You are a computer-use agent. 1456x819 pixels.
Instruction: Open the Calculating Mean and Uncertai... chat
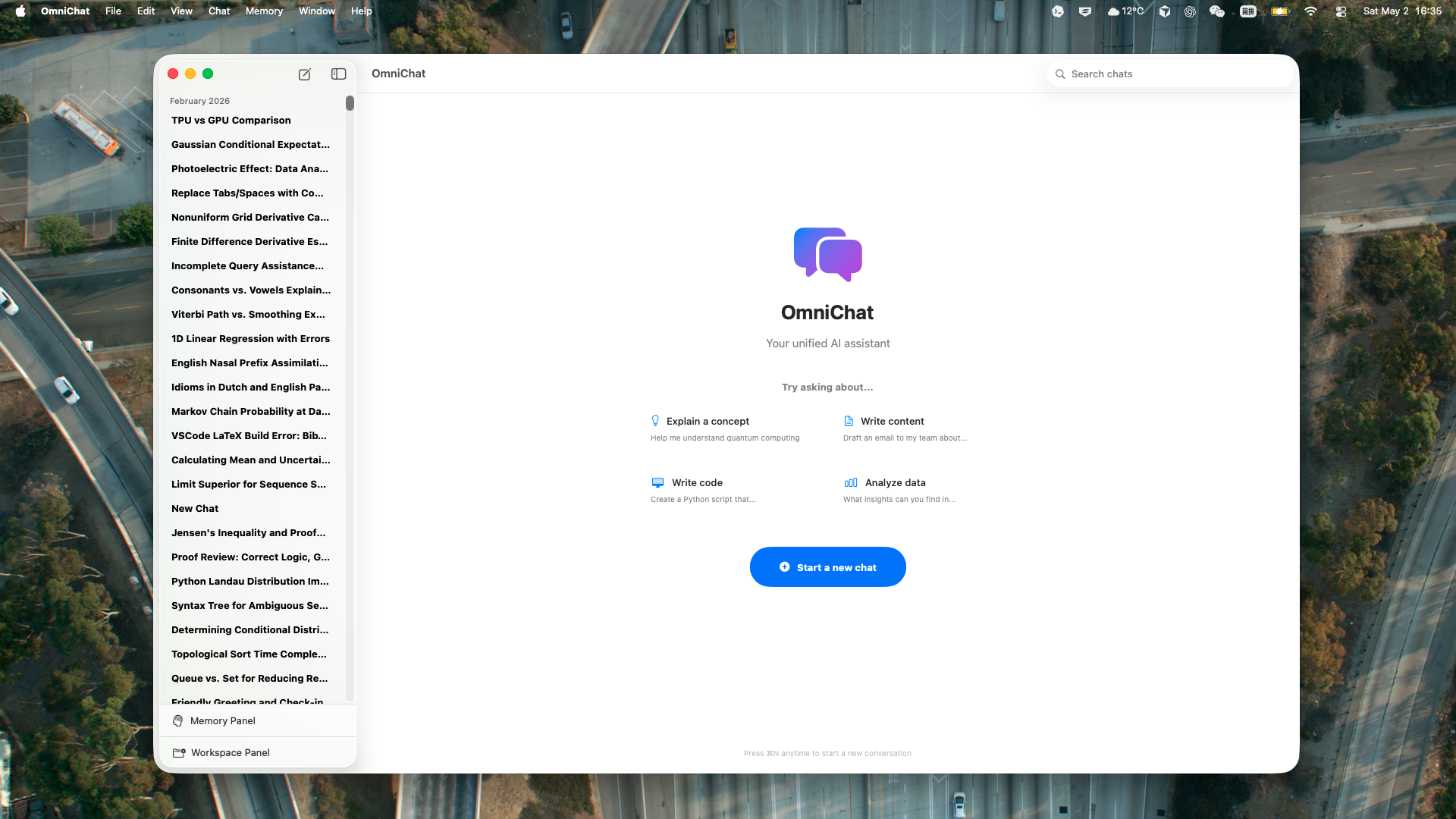(x=253, y=460)
